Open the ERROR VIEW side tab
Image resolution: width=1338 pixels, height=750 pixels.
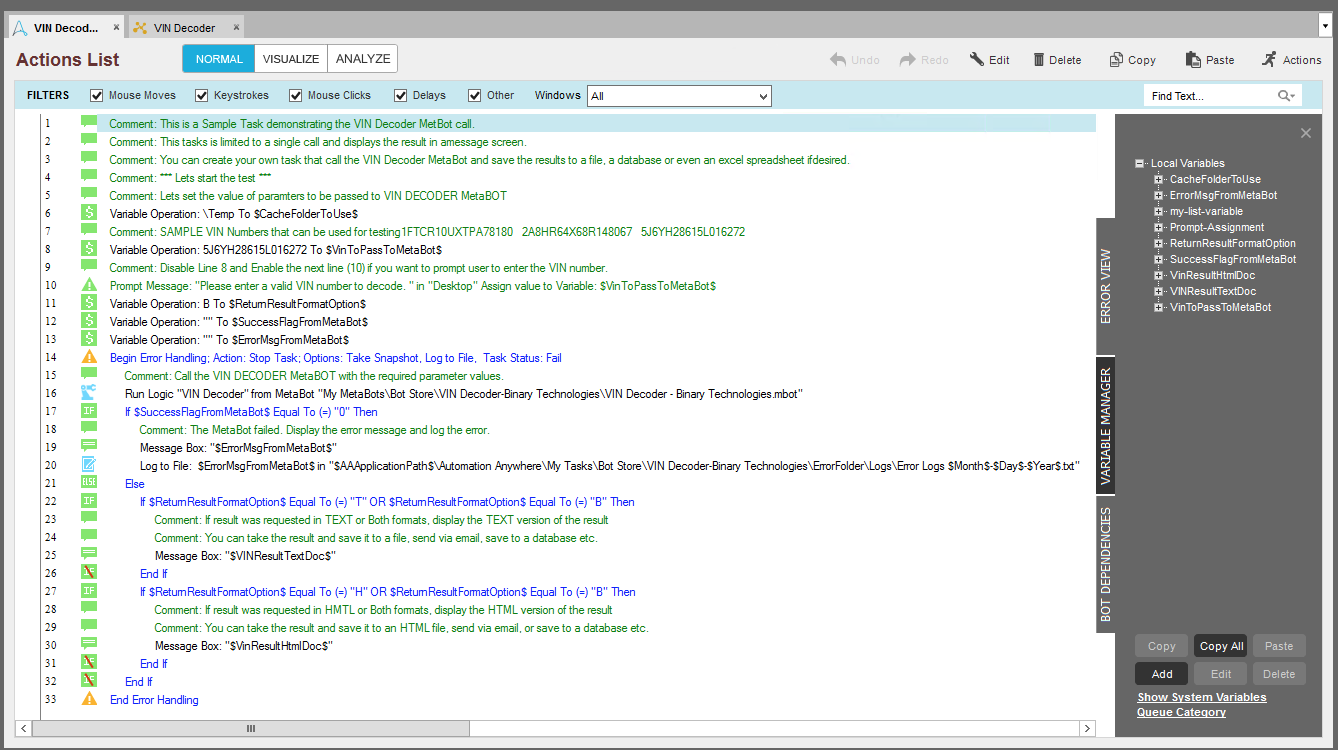click(x=1105, y=286)
